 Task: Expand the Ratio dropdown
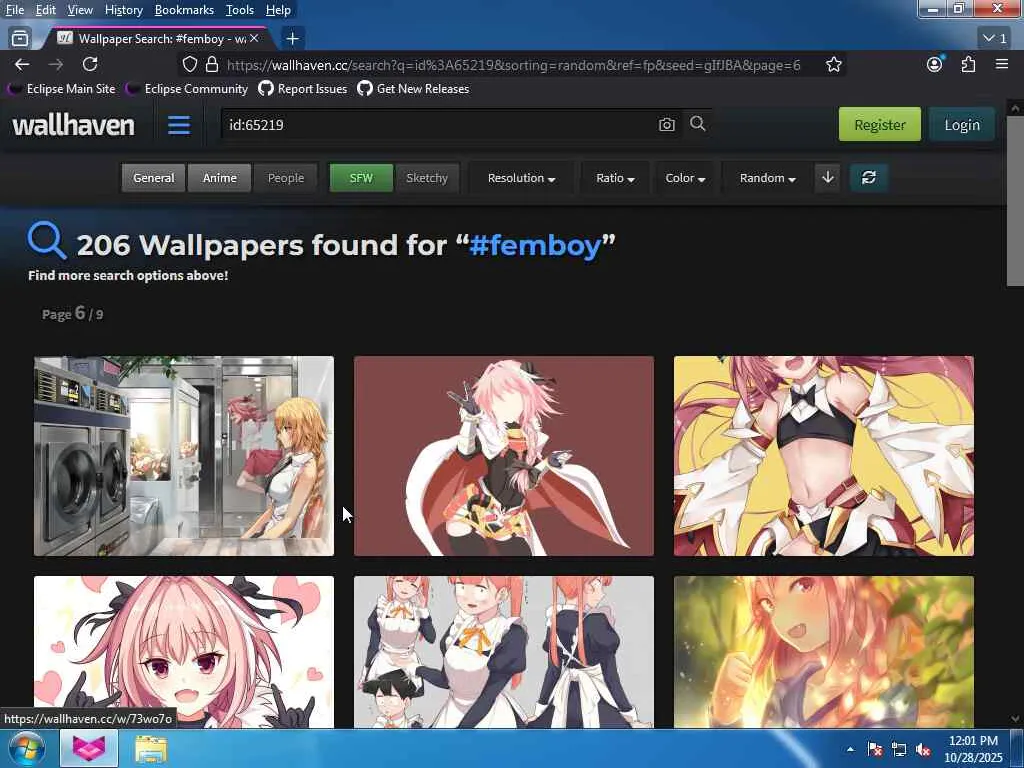(x=615, y=178)
